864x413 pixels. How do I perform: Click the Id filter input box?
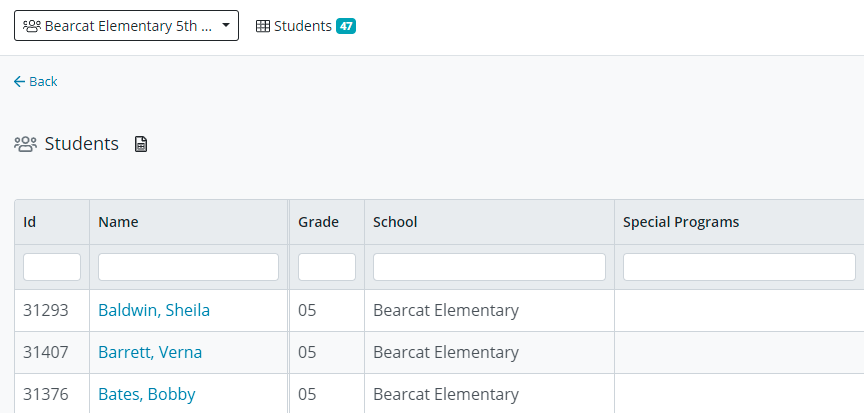pyautogui.click(x=52, y=267)
